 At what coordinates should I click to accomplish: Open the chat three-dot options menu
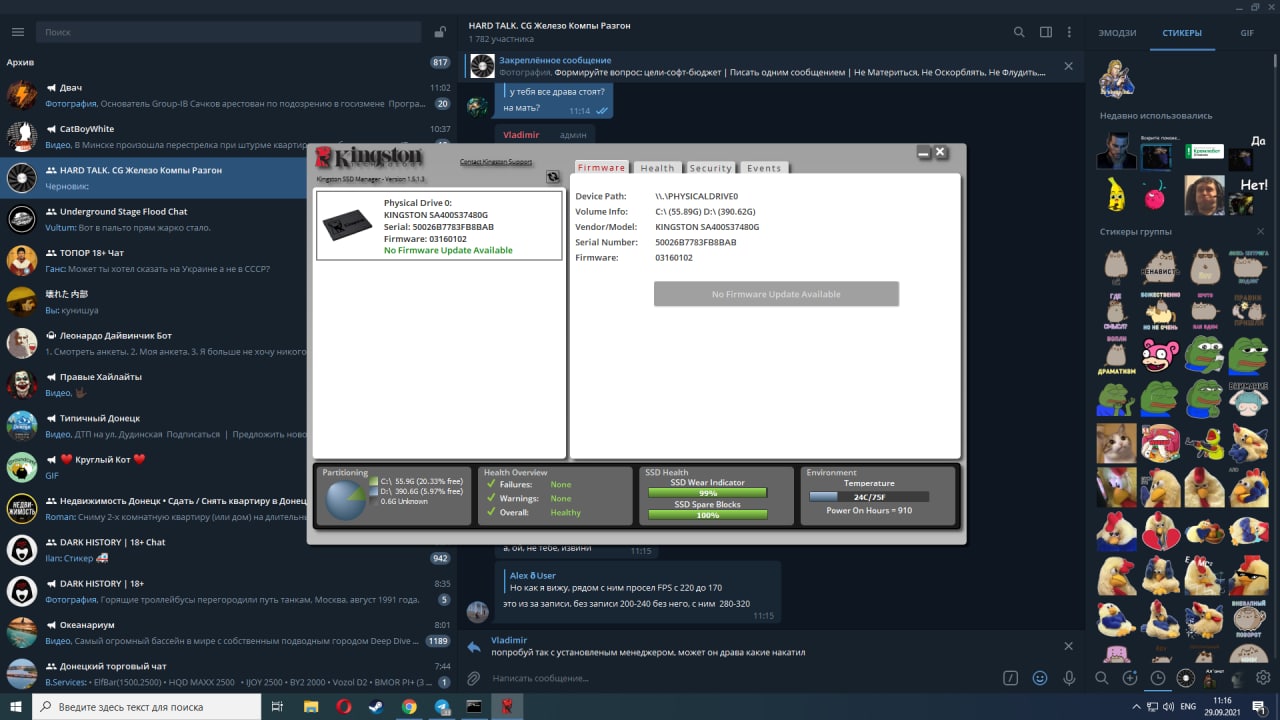point(1070,32)
